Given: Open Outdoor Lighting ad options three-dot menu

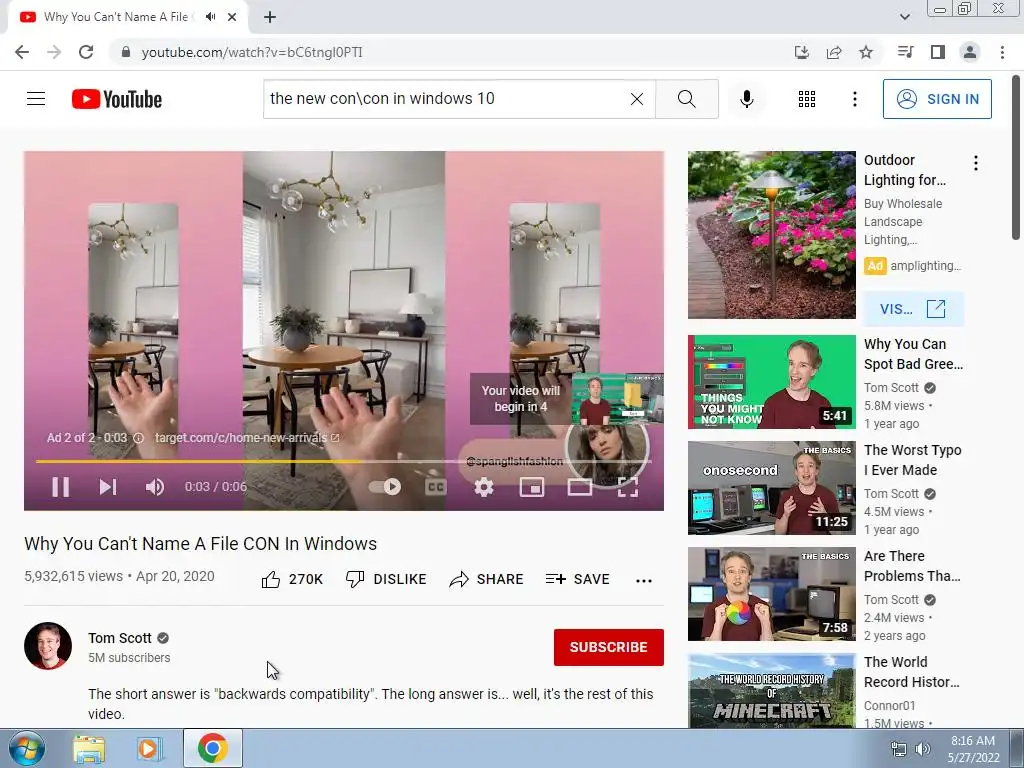Looking at the screenshot, I should click(x=976, y=163).
